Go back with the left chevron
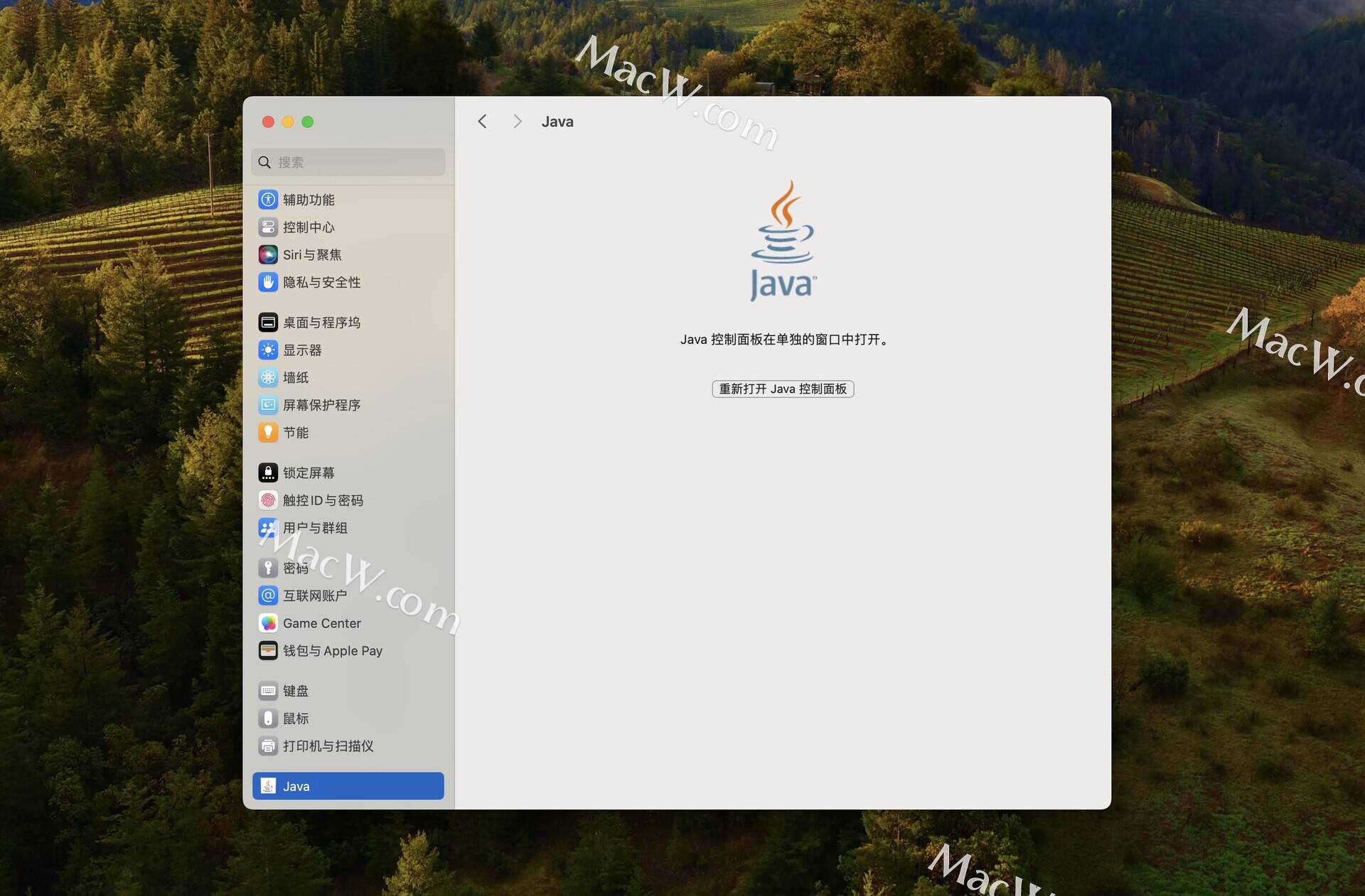Image resolution: width=1365 pixels, height=896 pixels. point(482,122)
